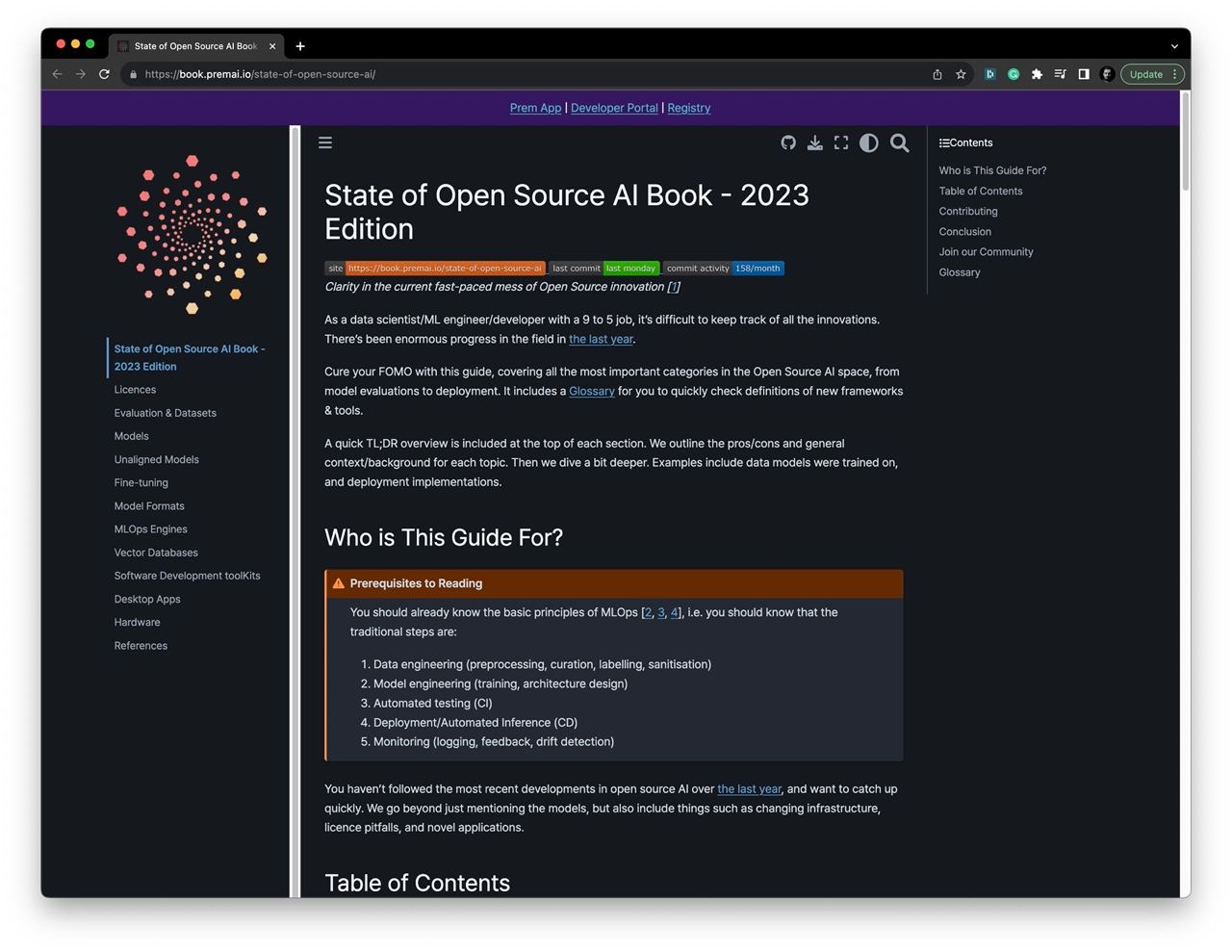Image resolution: width=1232 pixels, height=952 pixels.
Task: Go to Vector Databases in the sidebar
Action: pyautogui.click(x=156, y=553)
